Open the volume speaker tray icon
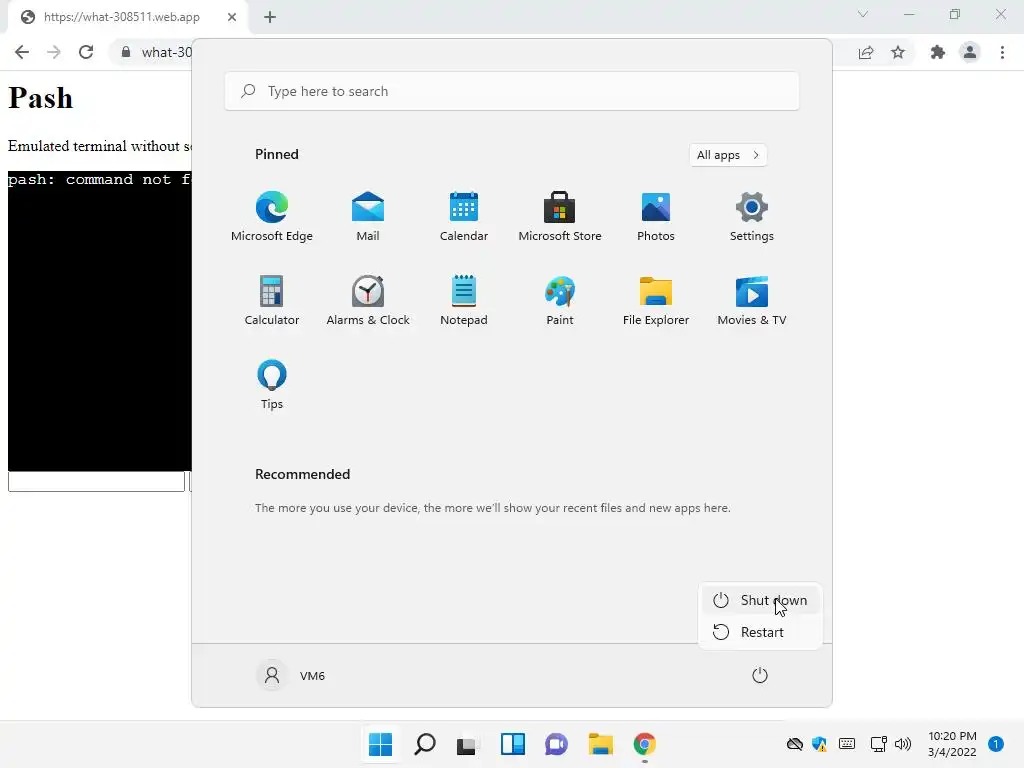 click(x=903, y=744)
